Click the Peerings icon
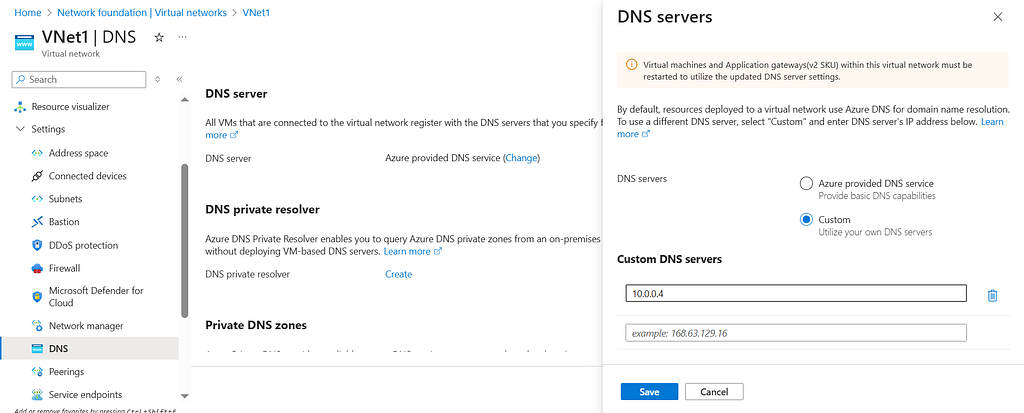1024x413 pixels. point(37,371)
